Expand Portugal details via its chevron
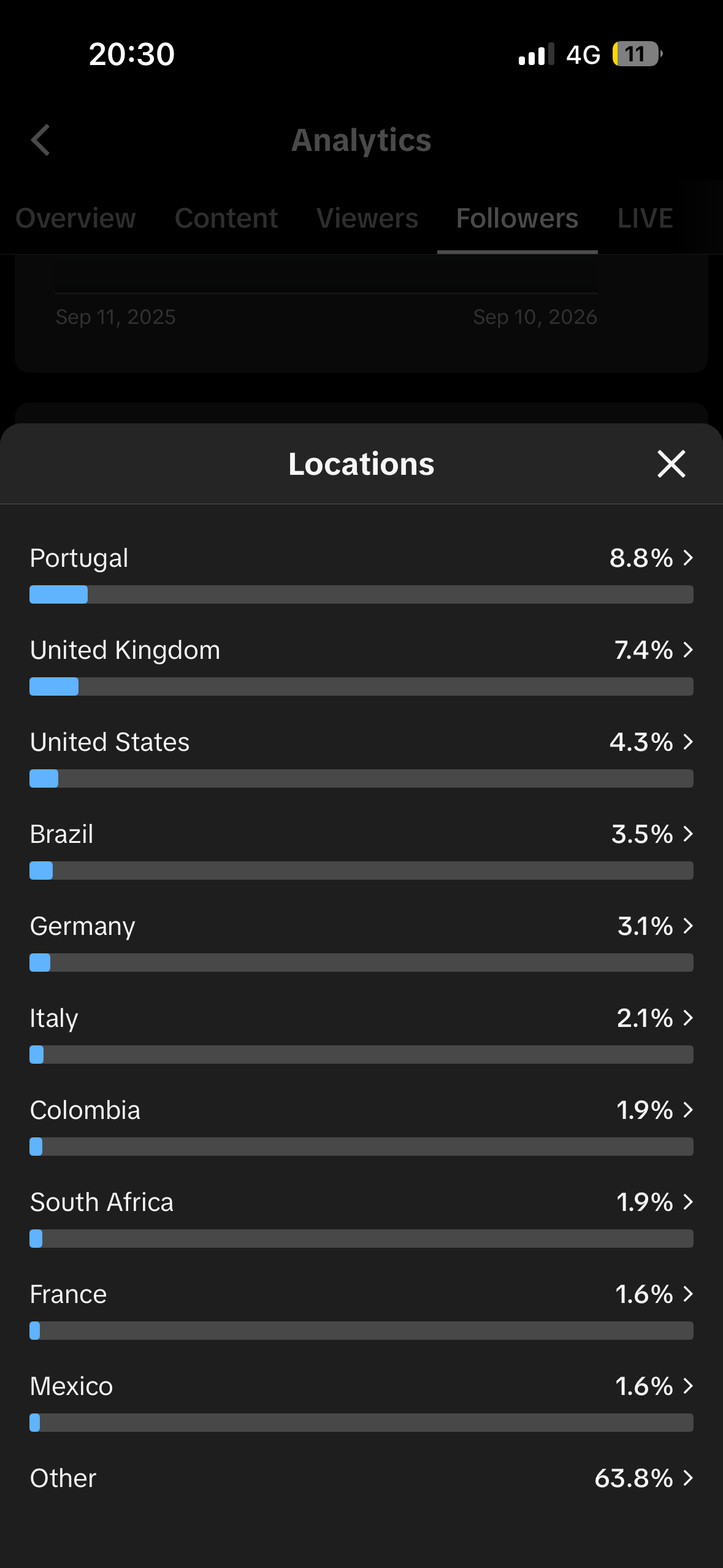 point(688,558)
